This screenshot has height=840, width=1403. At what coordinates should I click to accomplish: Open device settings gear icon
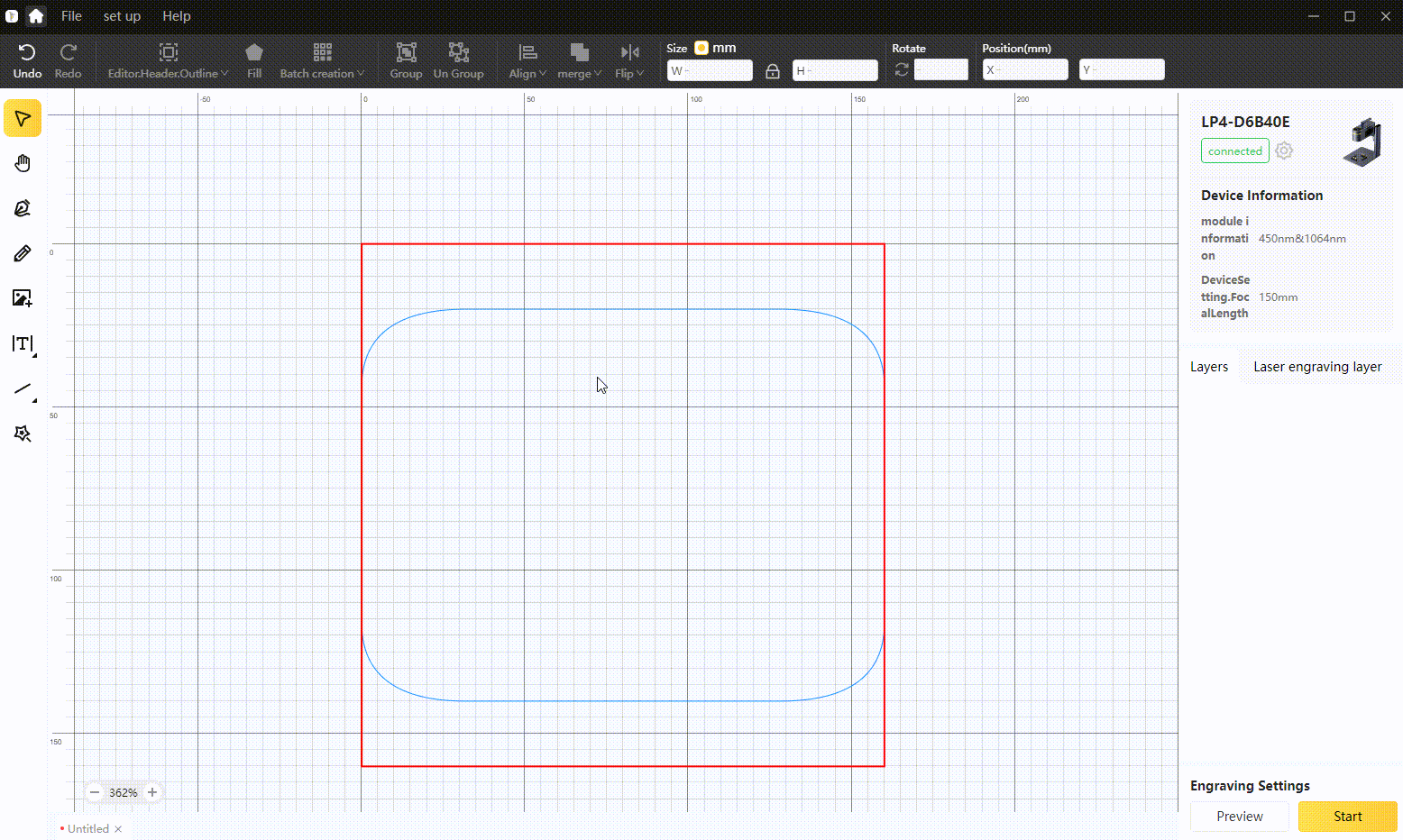(1284, 151)
